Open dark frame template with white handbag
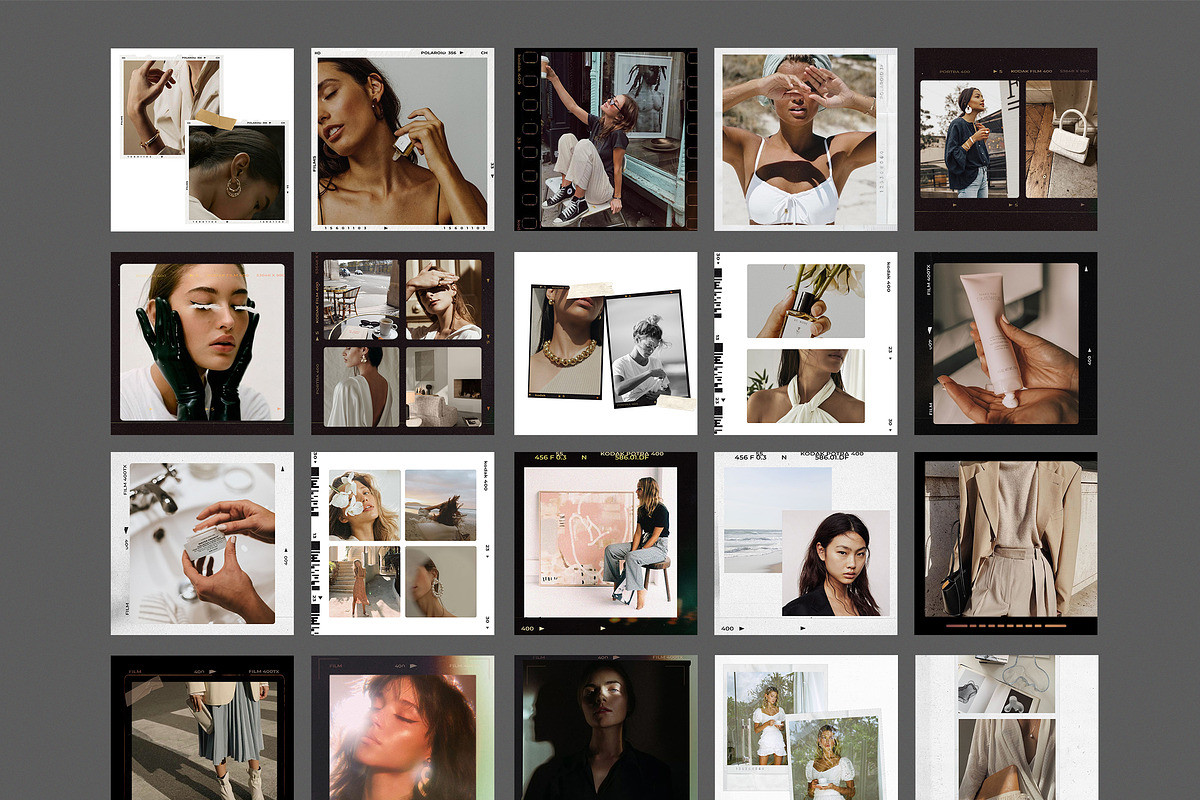1200x800 pixels. [1006, 140]
